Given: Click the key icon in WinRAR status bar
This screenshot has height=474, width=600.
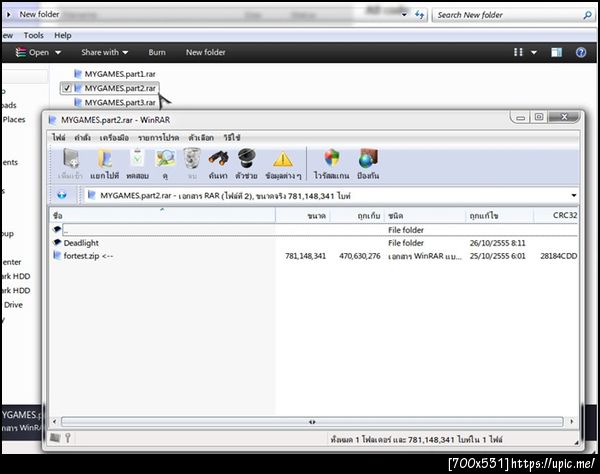Looking at the screenshot, I should click(x=68, y=438).
